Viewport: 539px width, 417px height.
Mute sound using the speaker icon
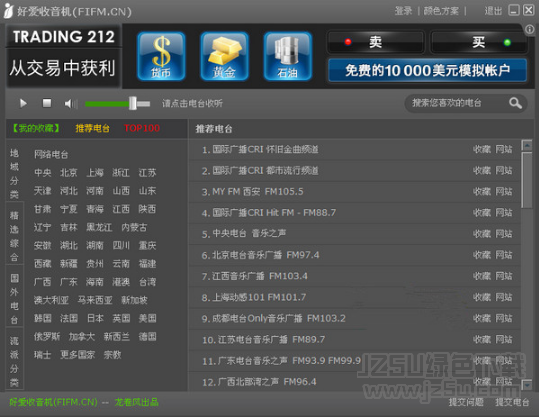(x=70, y=103)
